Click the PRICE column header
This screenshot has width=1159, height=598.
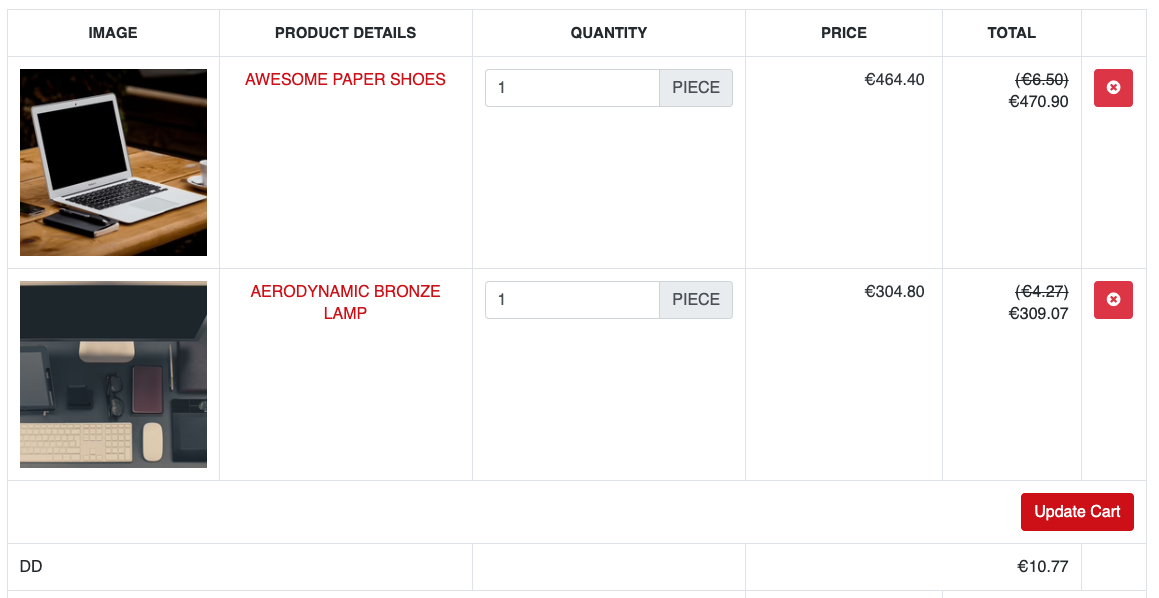(843, 33)
